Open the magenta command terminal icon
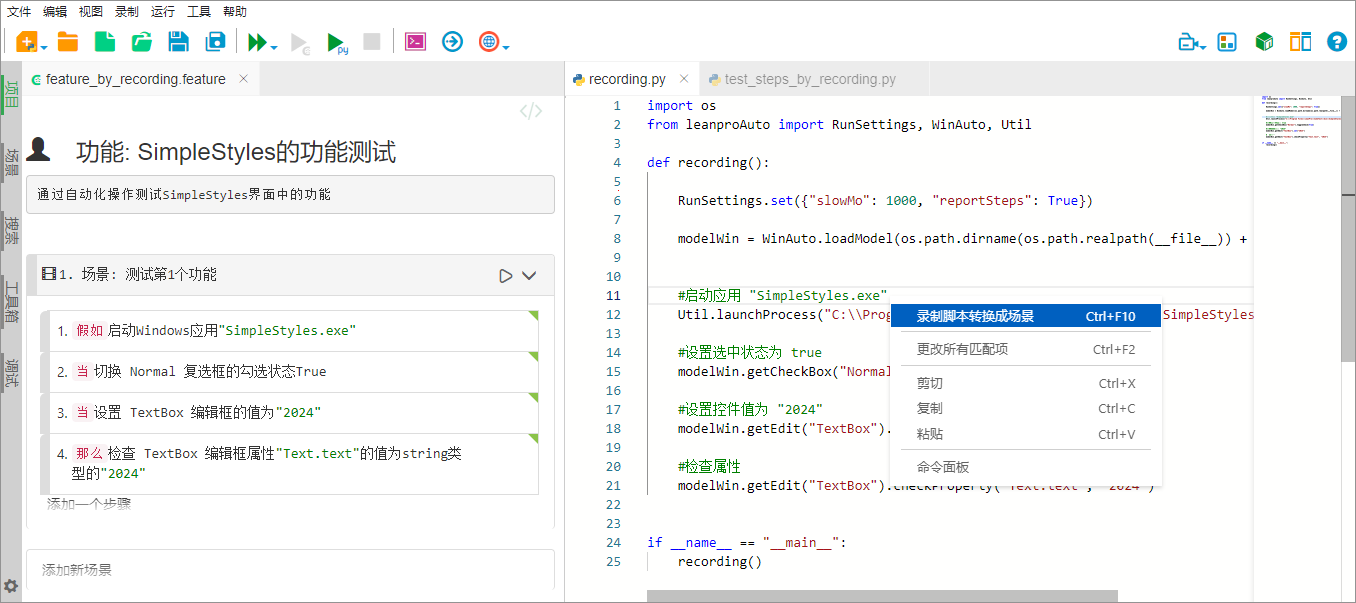 click(x=415, y=42)
